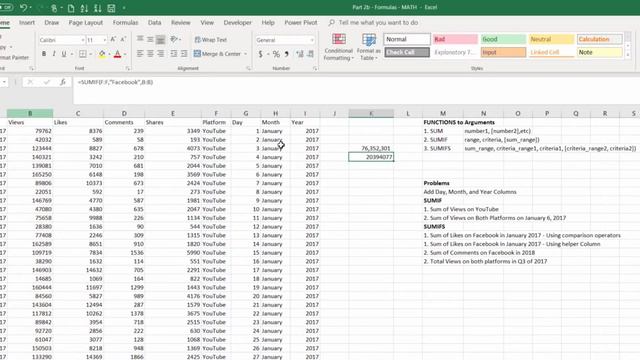Click the Format Painter button
The height and width of the screenshot is (360, 640).
point(14,58)
